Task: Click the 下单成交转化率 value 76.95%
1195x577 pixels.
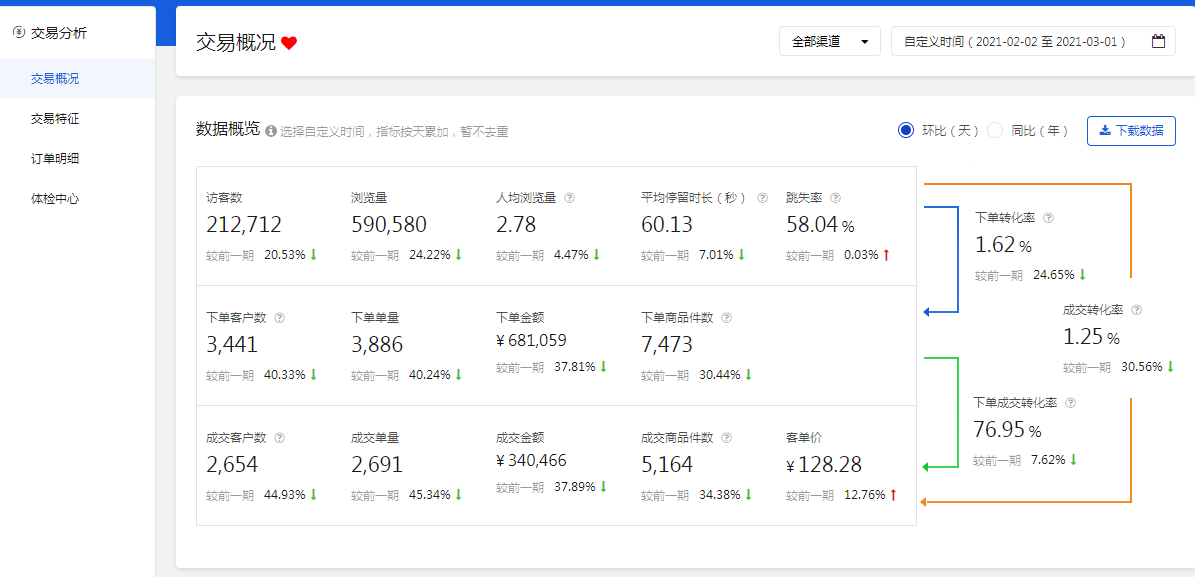Action: 1007,430
